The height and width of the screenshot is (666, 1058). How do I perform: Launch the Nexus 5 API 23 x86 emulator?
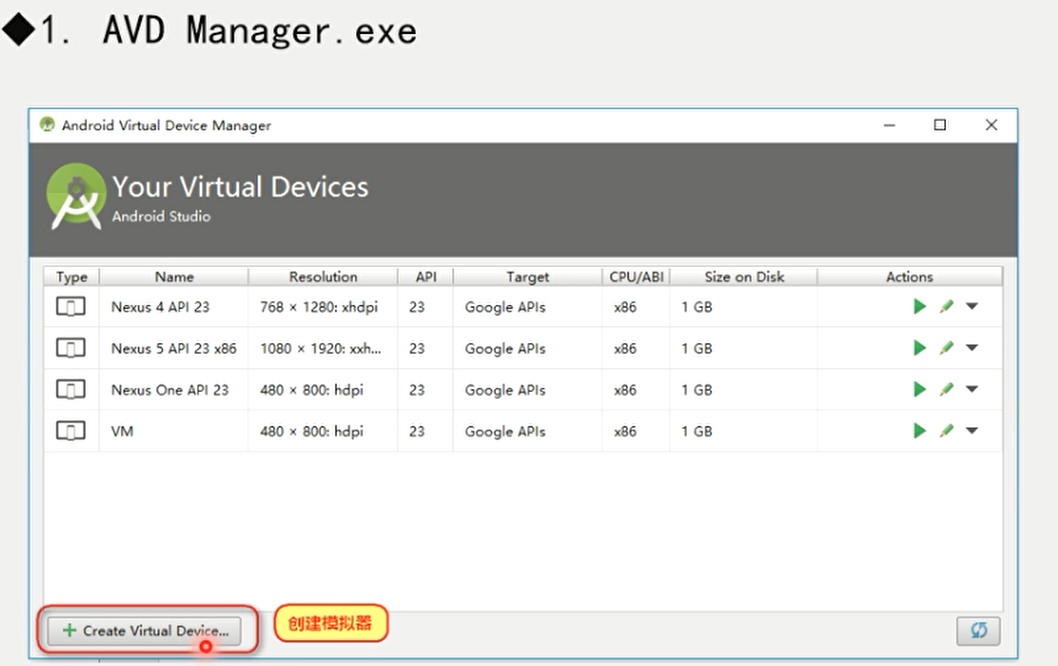919,348
